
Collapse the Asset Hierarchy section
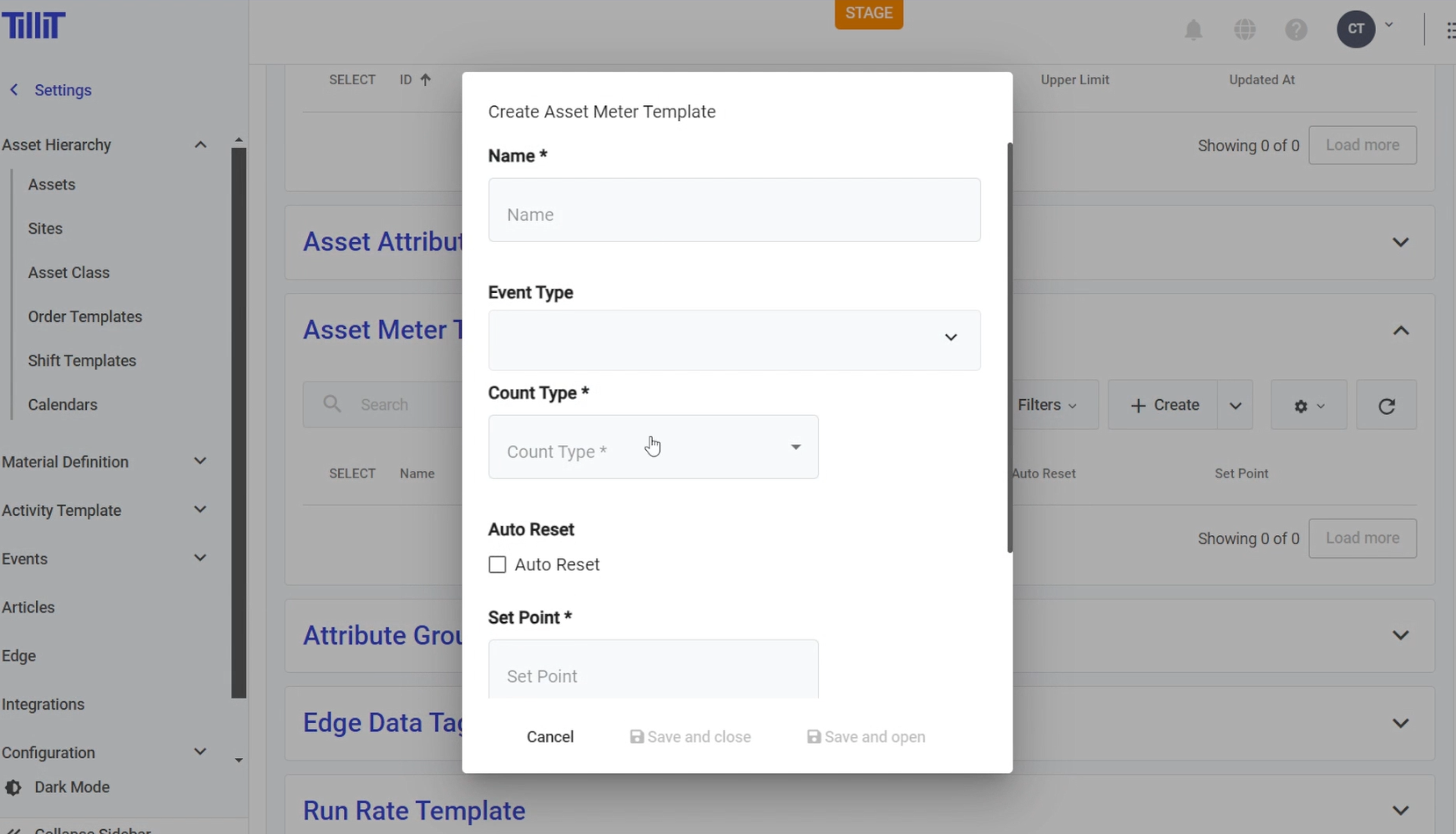click(200, 145)
